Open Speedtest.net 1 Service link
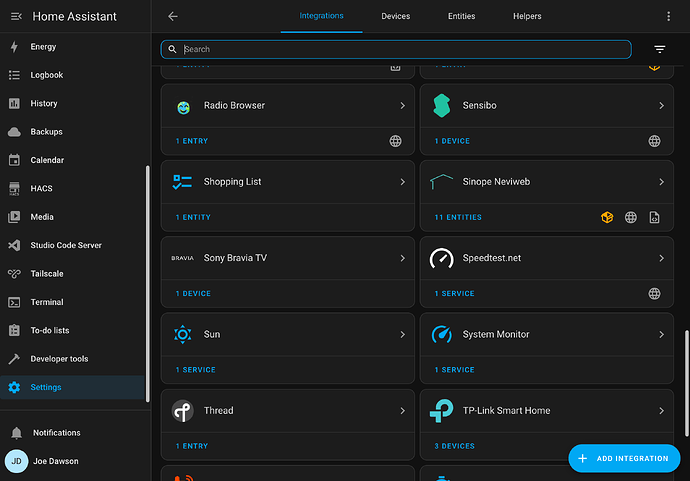 click(454, 294)
